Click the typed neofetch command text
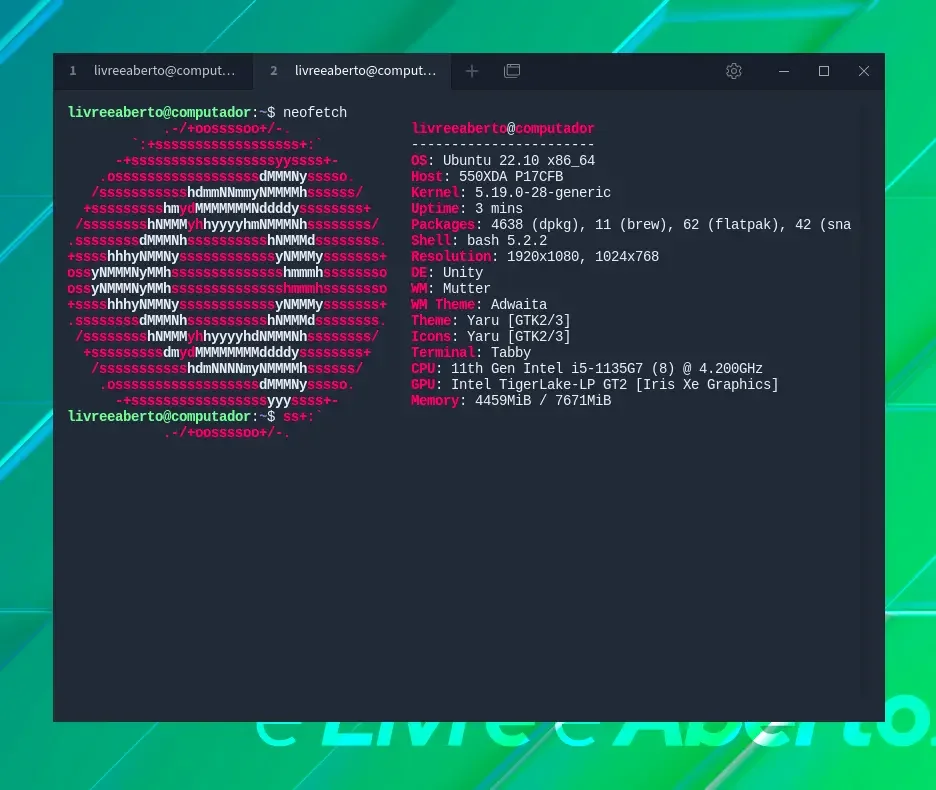The image size is (936, 790). coord(315,112)
